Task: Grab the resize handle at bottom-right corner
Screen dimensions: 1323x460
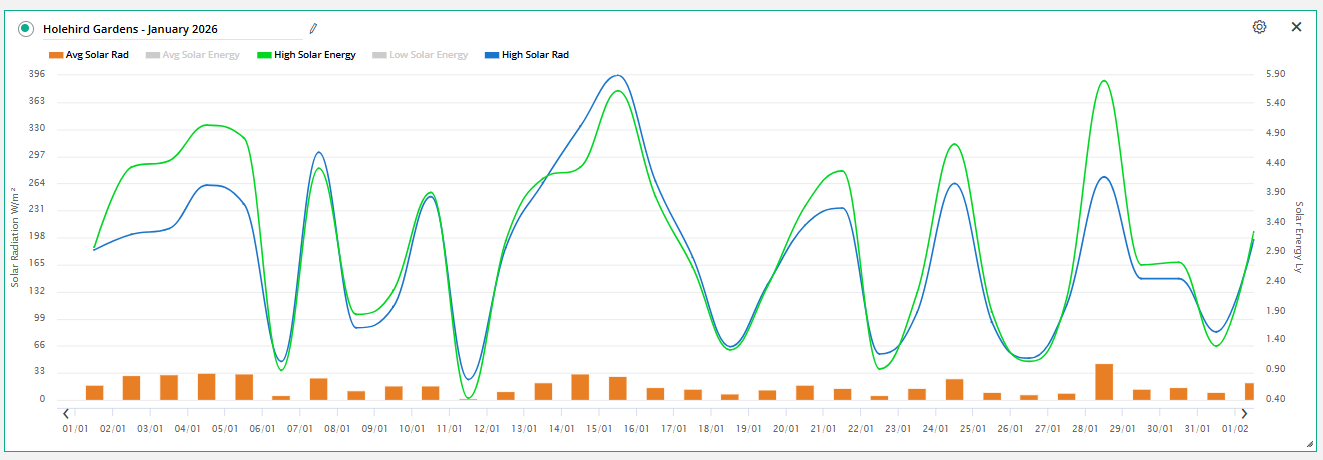Action: pyautogui.click(x=1309, y=443)
